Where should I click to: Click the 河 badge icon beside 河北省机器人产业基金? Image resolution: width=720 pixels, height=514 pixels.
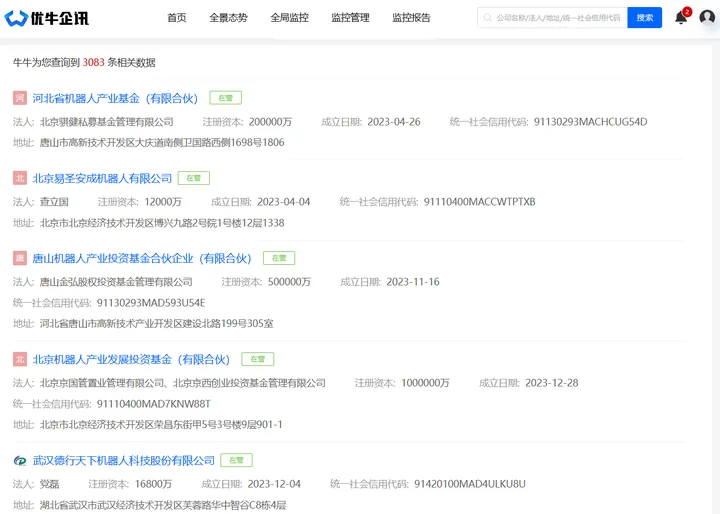click(20, 98)
